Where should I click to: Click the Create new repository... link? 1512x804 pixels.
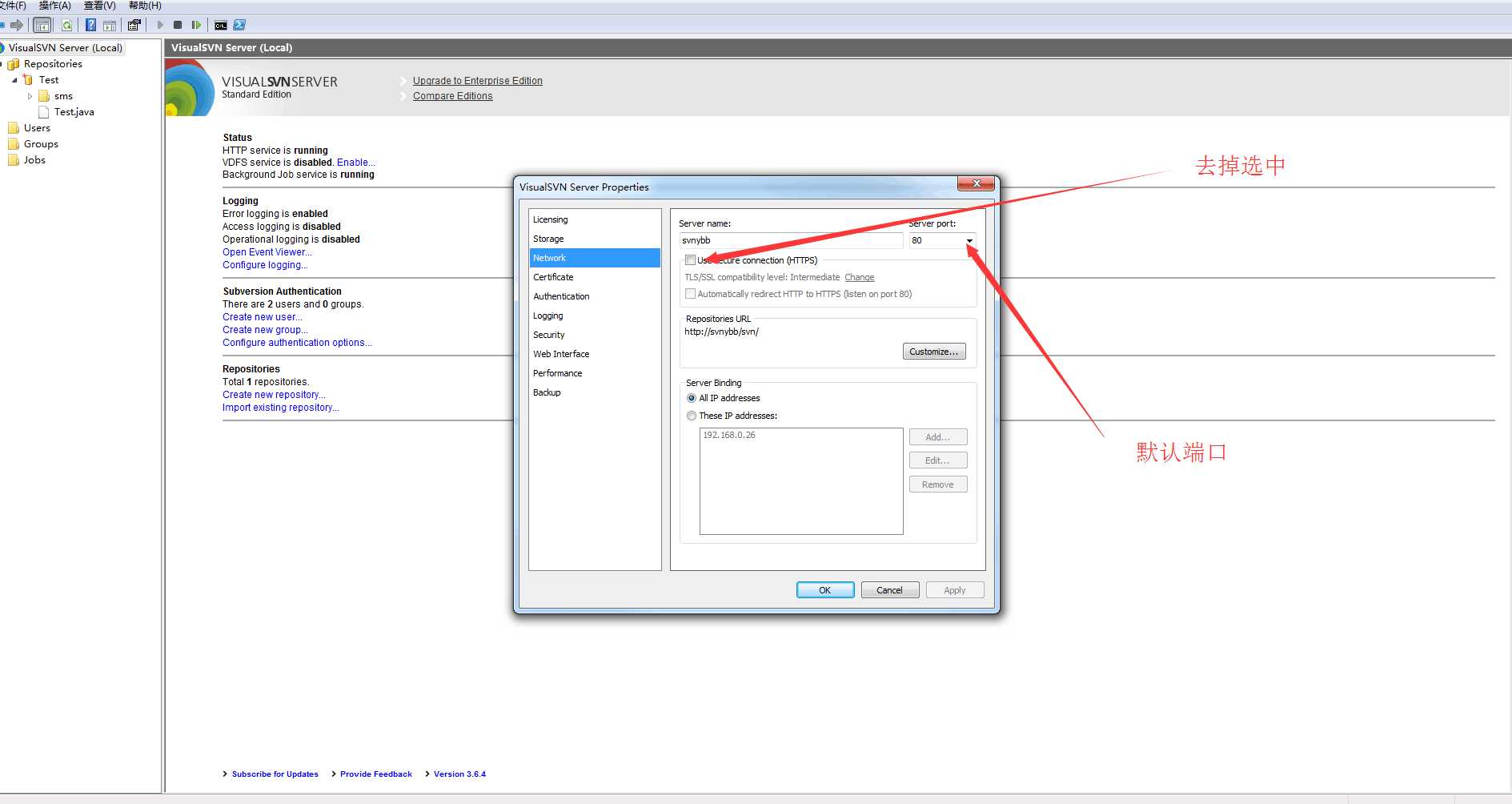[274, 395]
